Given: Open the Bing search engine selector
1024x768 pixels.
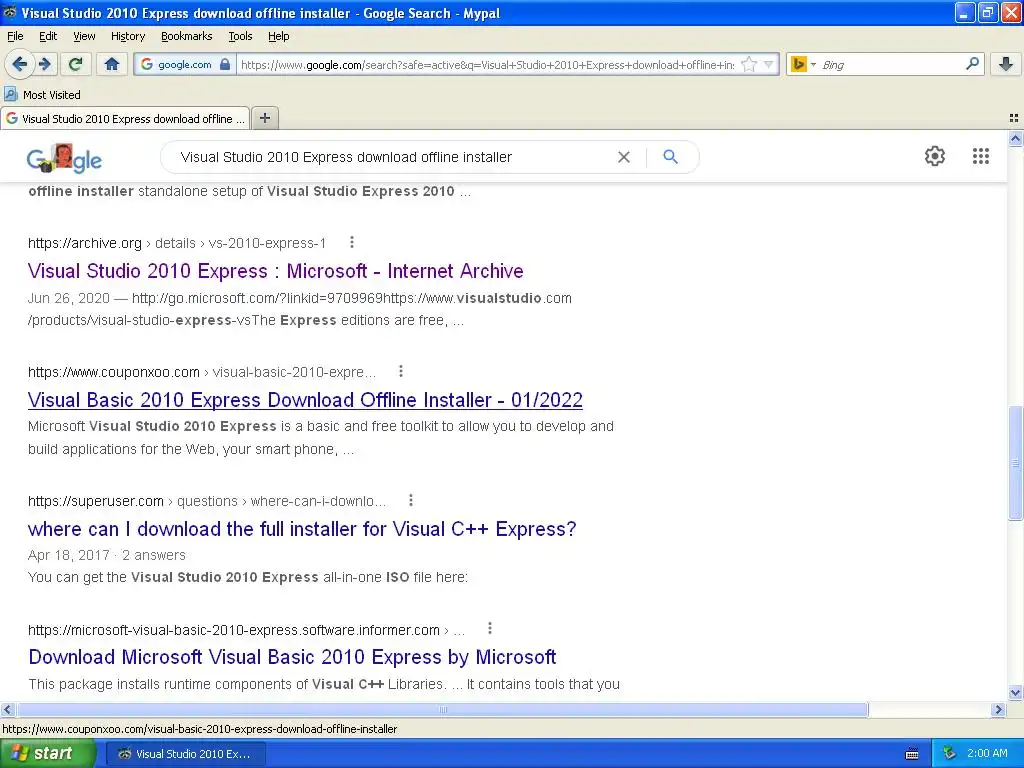Looking at the screenshot, I should (803, 64).
